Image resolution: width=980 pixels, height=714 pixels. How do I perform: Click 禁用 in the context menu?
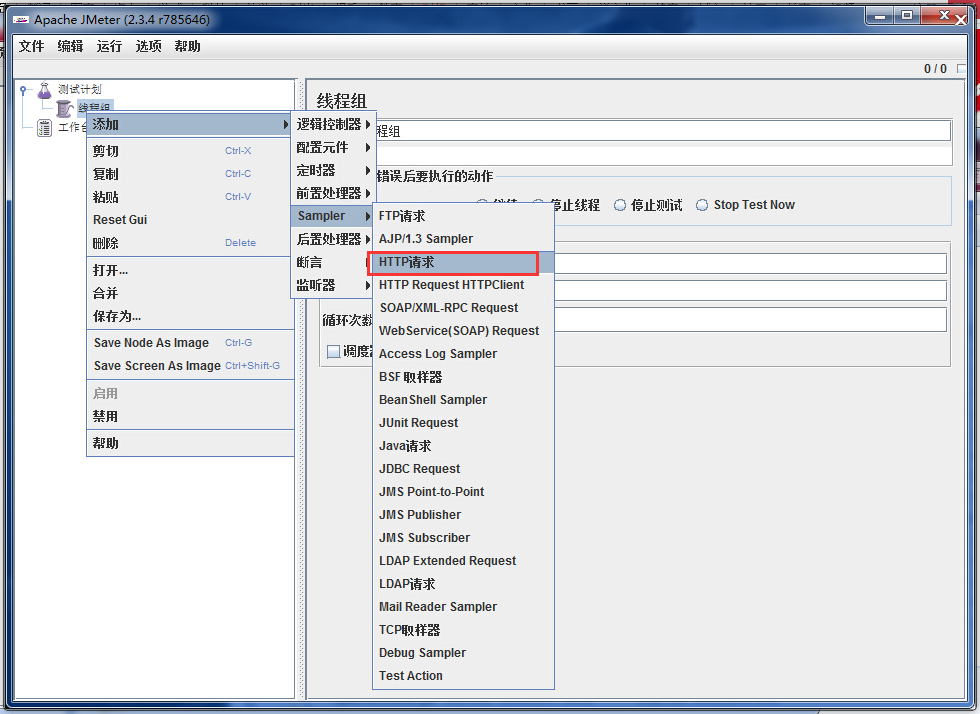click(190, 416)
